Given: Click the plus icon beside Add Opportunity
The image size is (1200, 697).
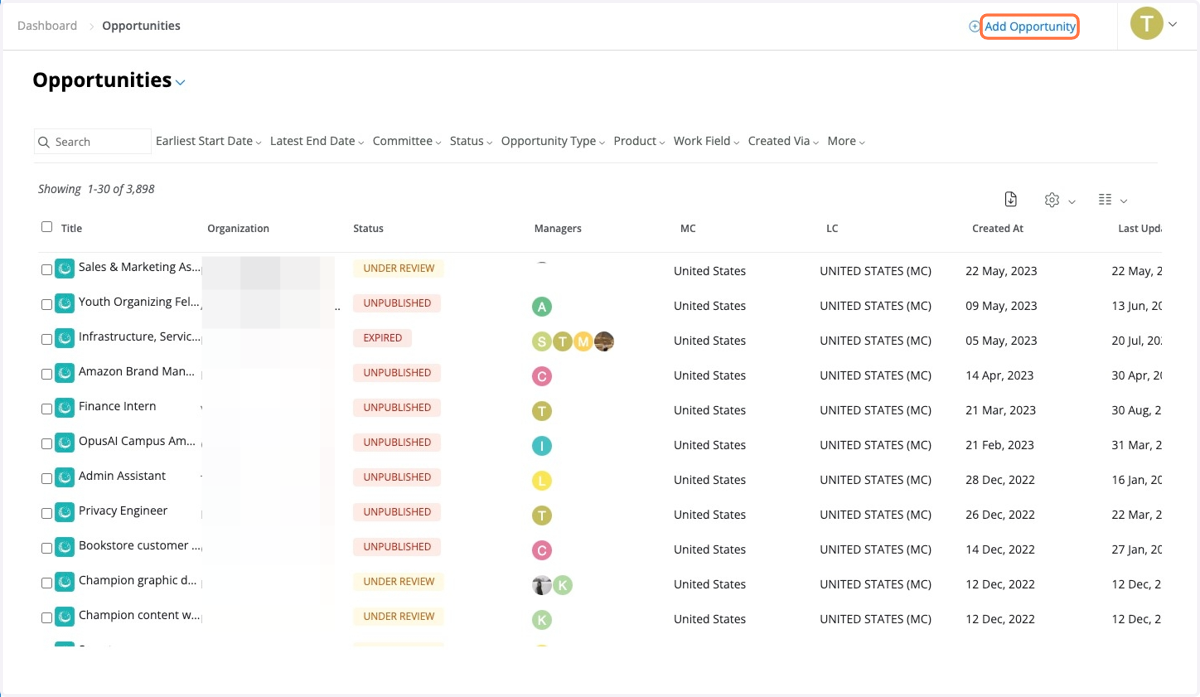Looking at the screenshot, I should 974,27.
